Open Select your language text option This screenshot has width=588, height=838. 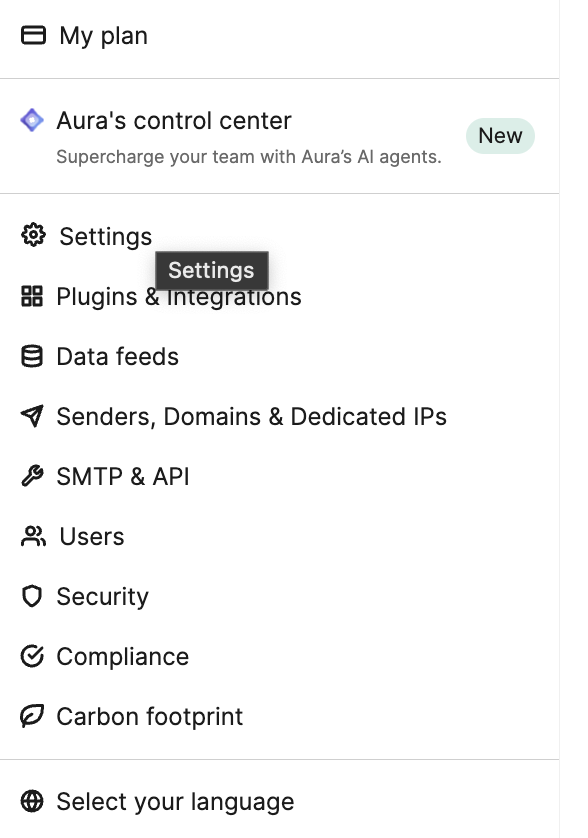click(175, 802)
